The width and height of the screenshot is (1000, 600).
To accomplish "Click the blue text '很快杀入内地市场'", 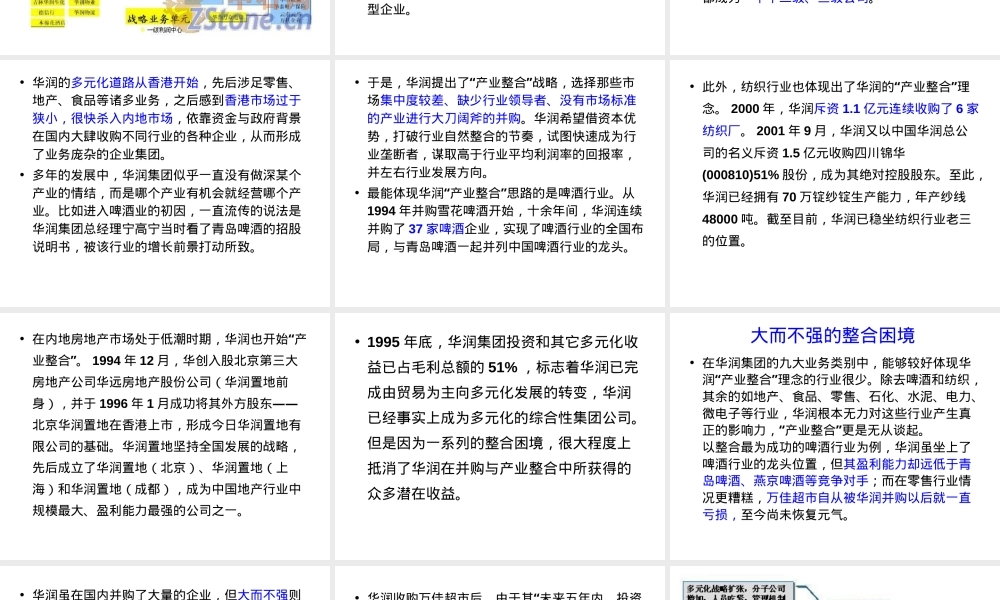I will tap(122, 118).
